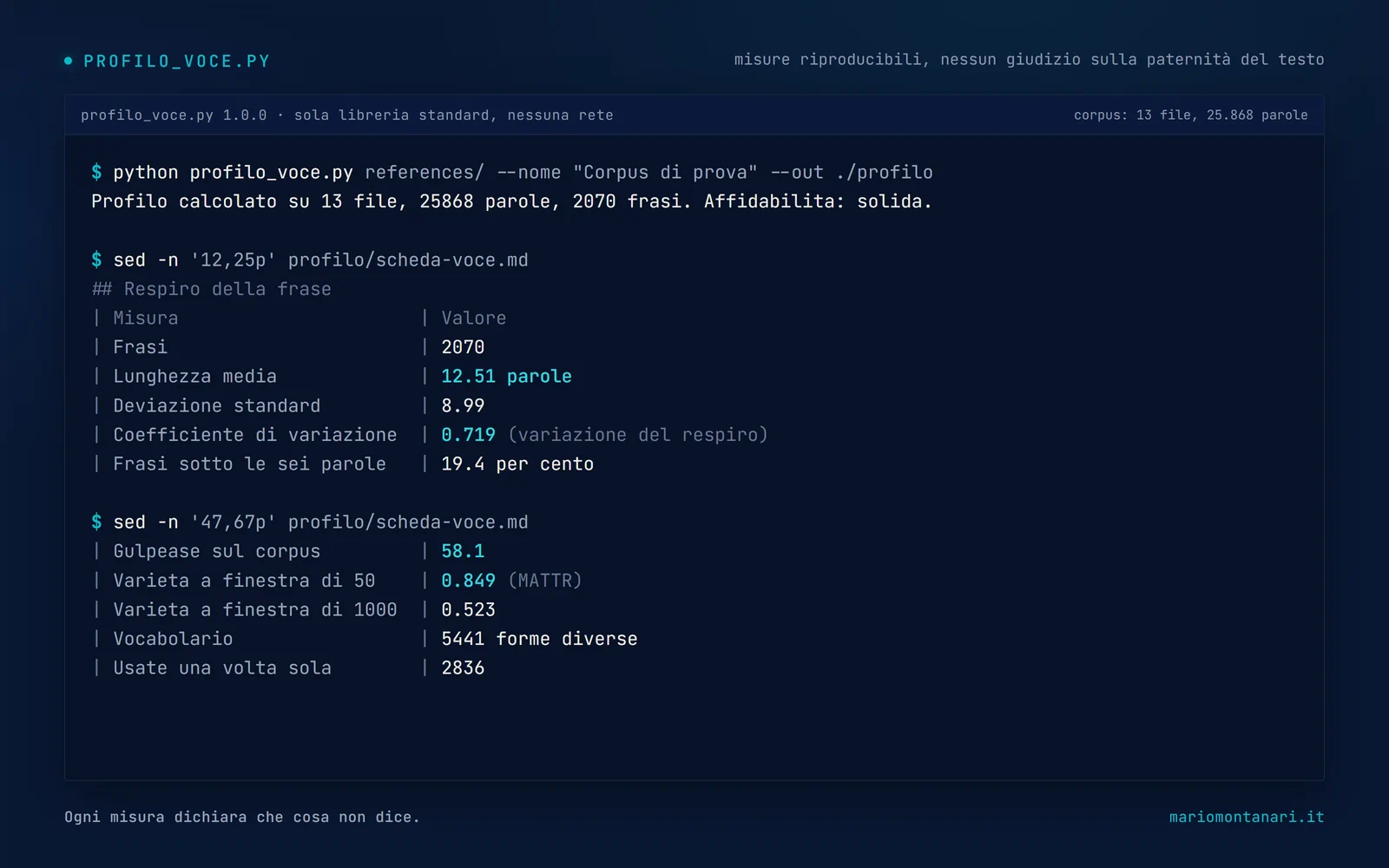The width and height of the screenshot is (1389, 868).
Task: Click the '## Respiro della frase' heading
Action: pos(212,289)
